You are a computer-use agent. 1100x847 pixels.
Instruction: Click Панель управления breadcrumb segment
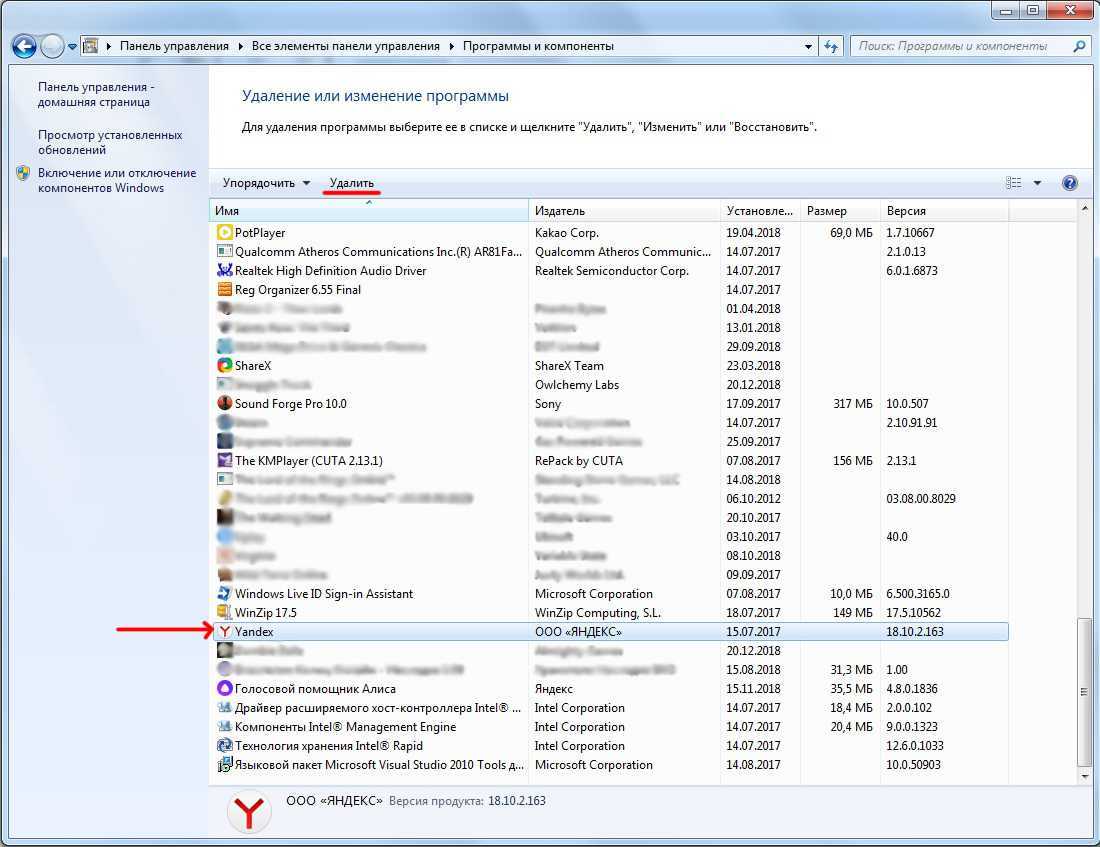coord(174,46)
